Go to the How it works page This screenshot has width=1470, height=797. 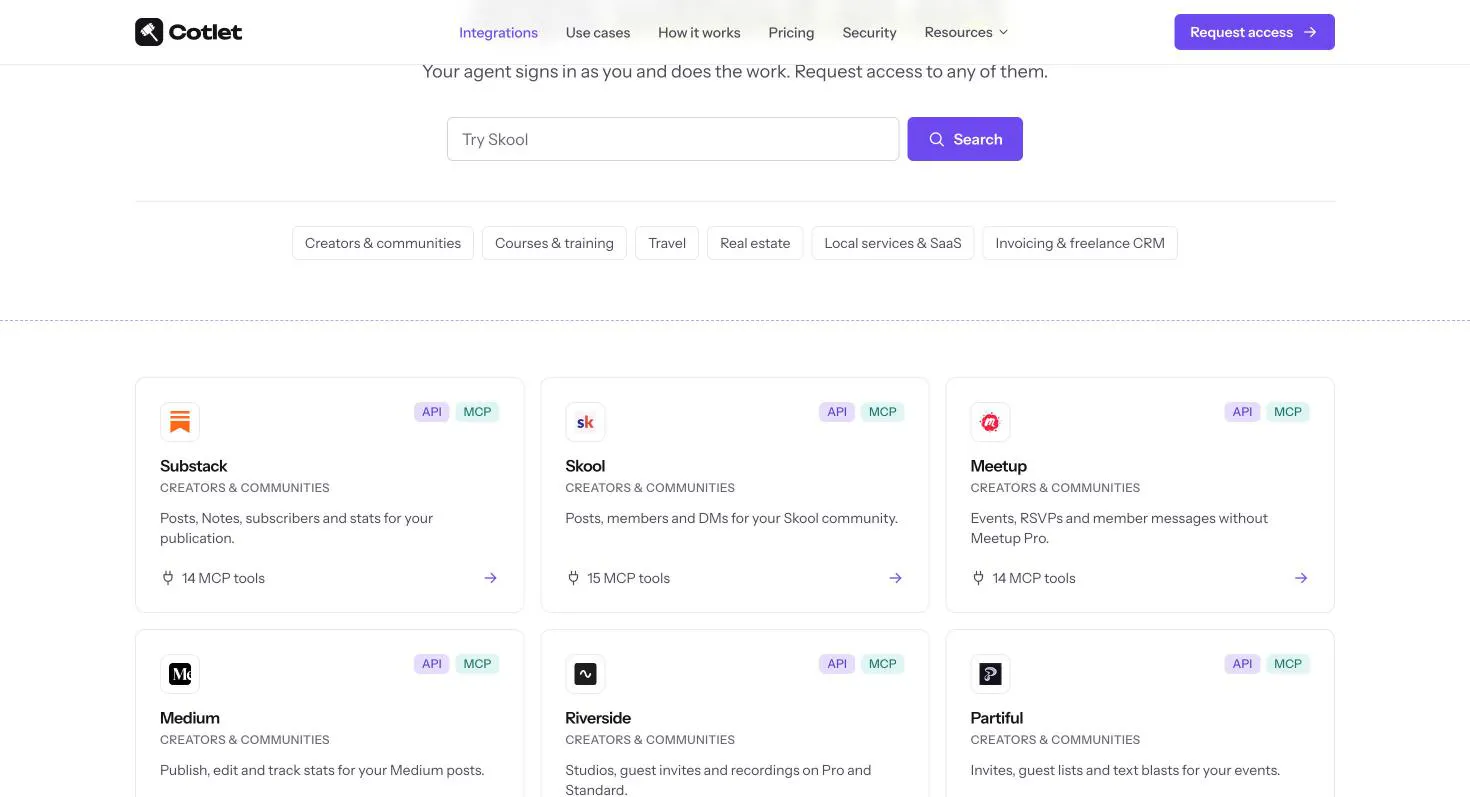click(x=699, y=32)
